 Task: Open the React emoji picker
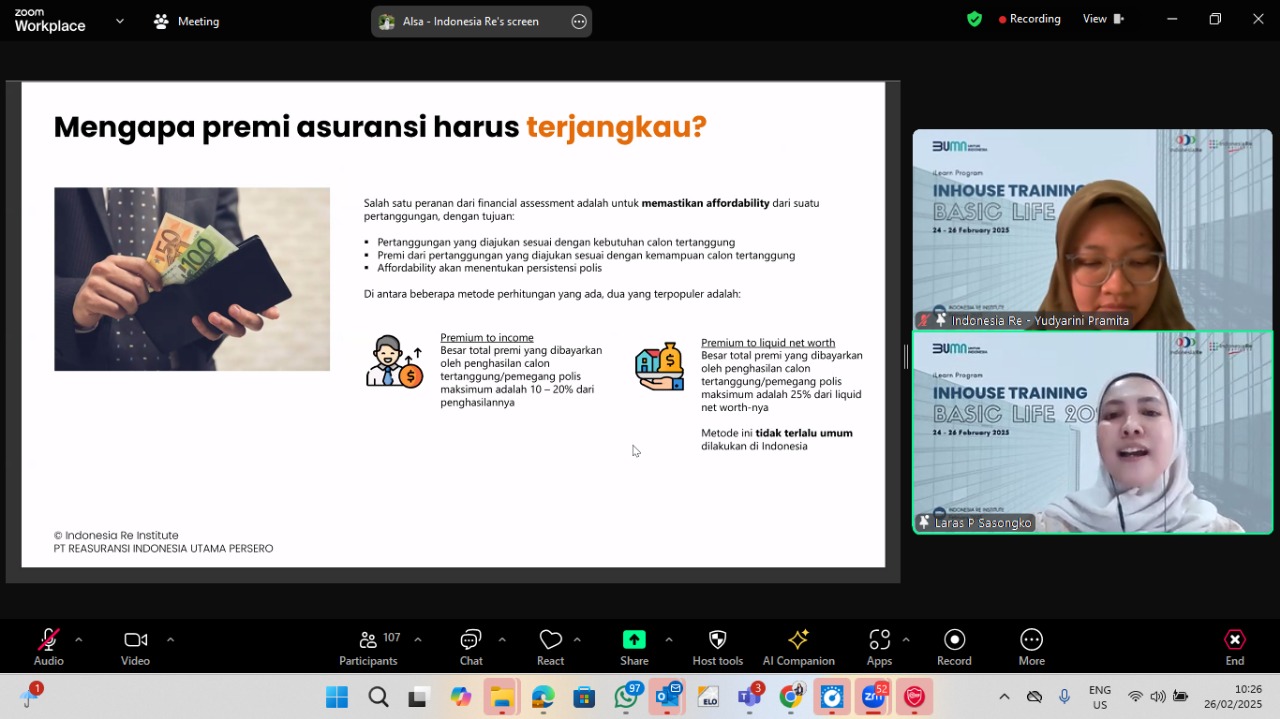click(550, 647)
